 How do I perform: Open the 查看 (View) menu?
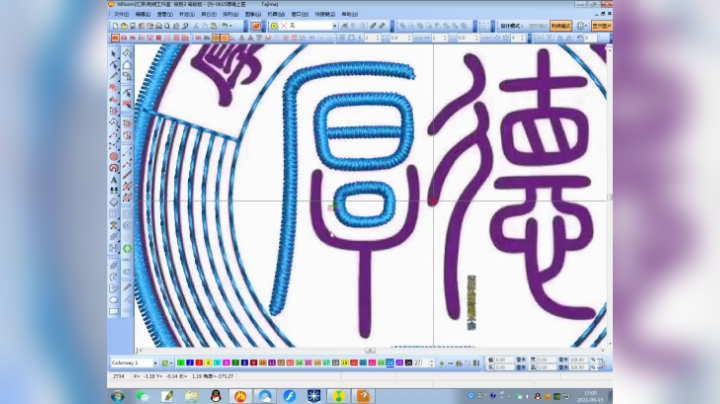165,14
